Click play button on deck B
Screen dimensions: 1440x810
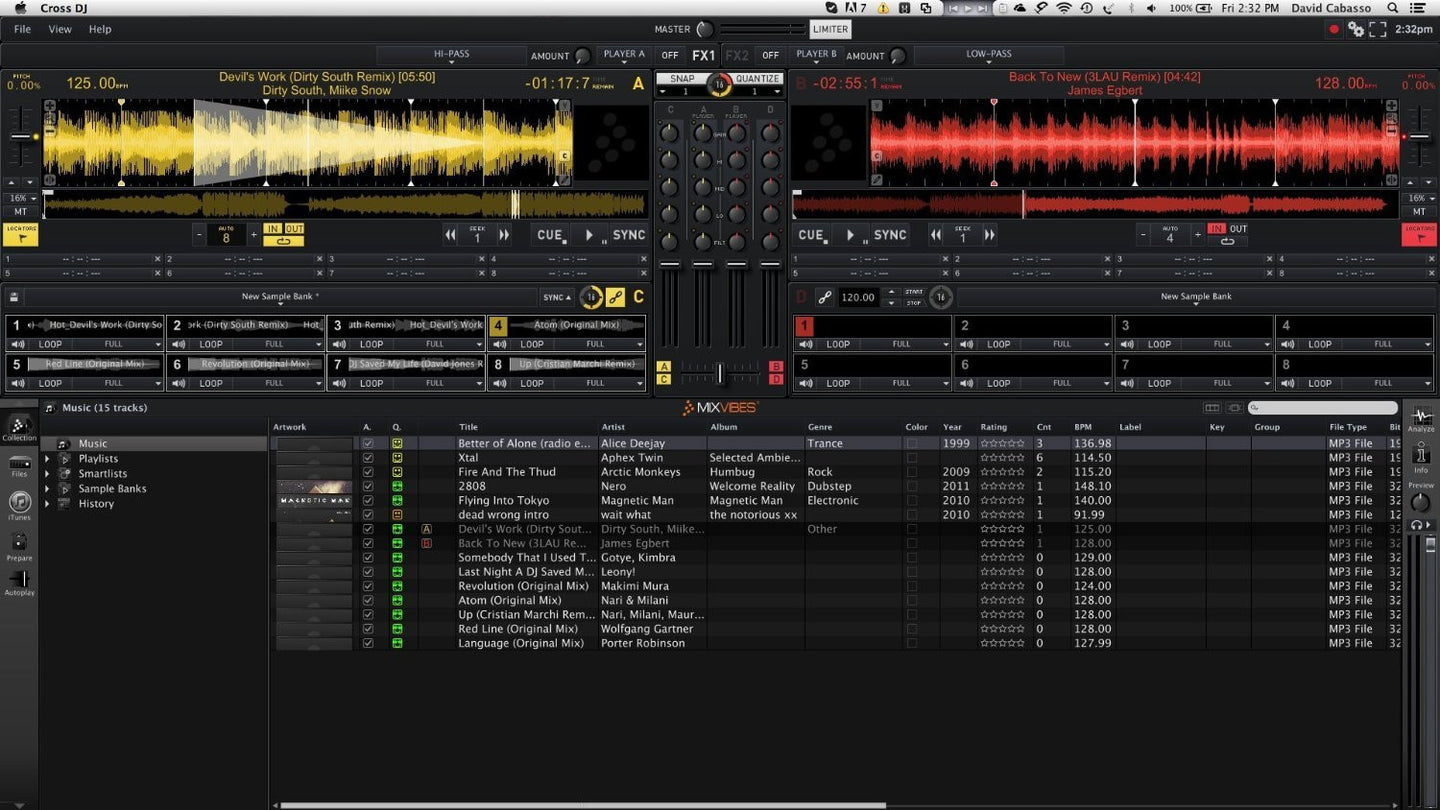[851, 235]
